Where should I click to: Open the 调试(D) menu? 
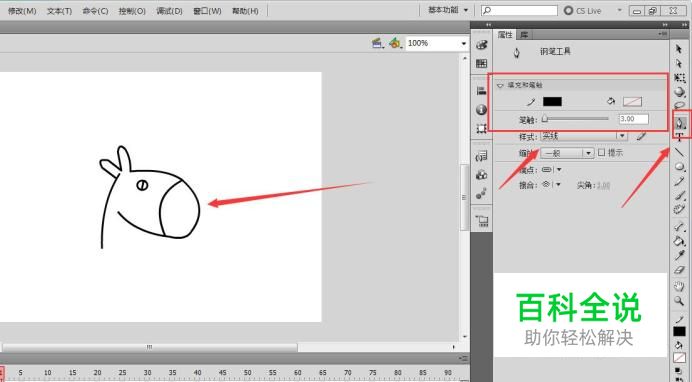click(x=169, y=11)
